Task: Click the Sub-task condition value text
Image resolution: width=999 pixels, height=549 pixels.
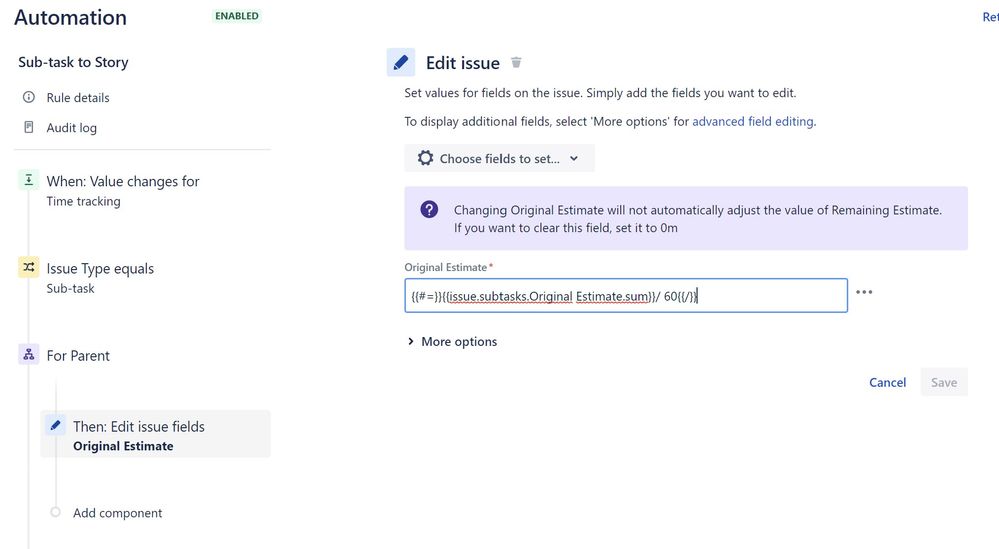Action: point(70,289)
